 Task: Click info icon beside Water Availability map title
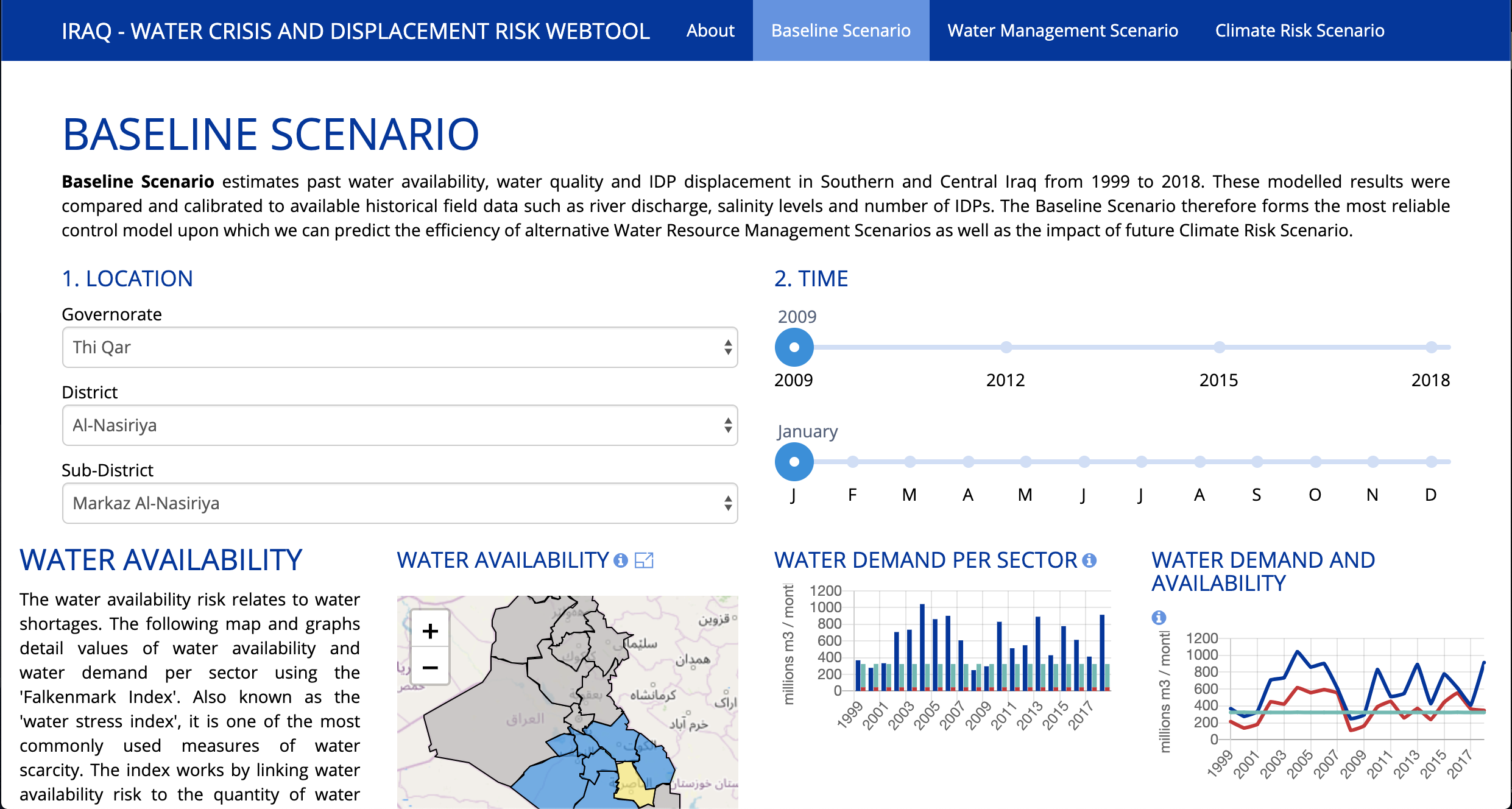point(621,560)
